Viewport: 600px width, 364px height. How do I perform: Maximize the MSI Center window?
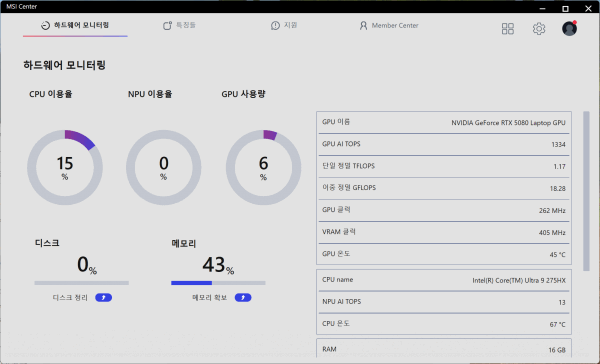click(x=565, y=8)
